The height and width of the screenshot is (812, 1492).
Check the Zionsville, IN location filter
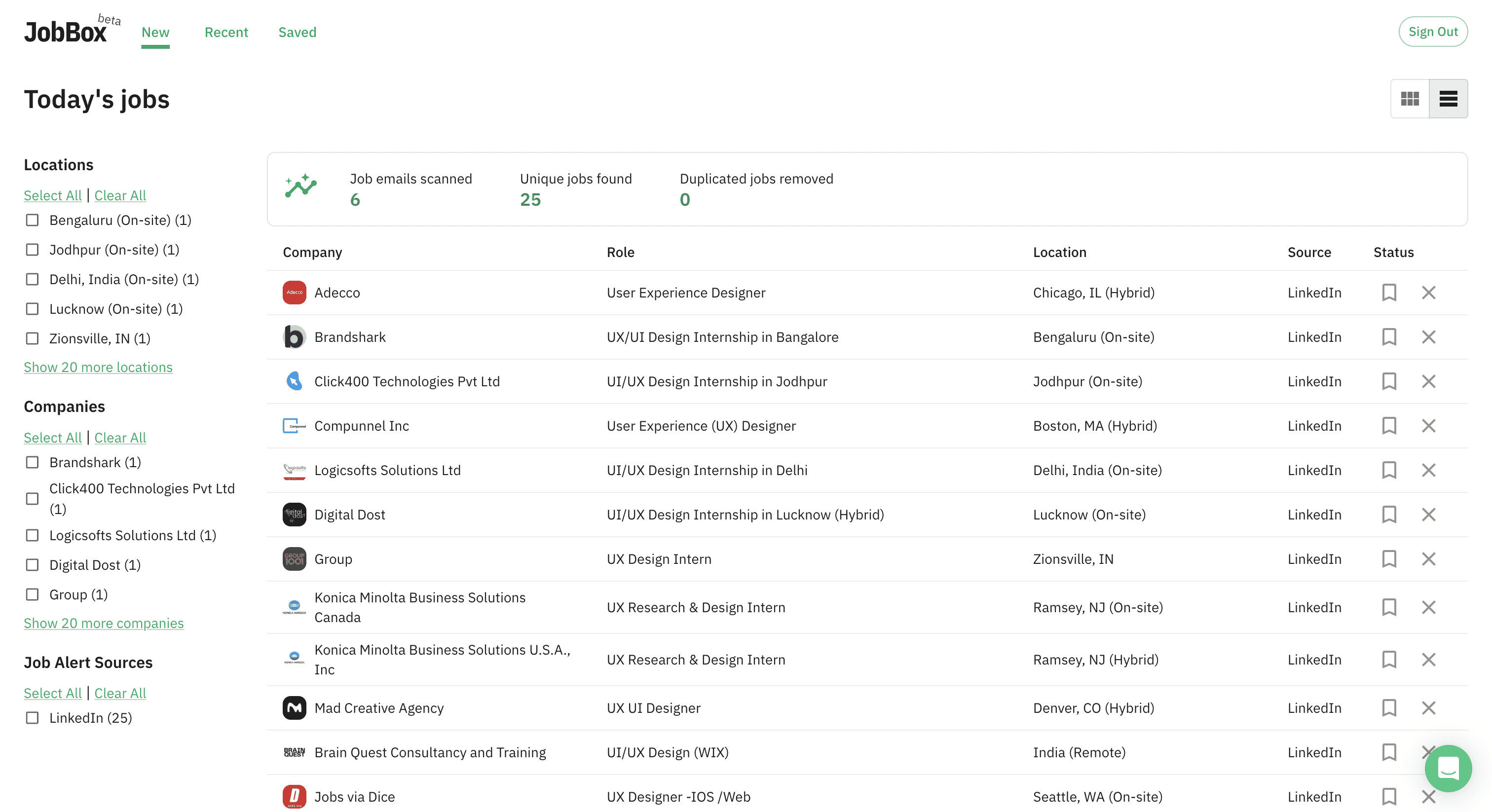point(33,338)
